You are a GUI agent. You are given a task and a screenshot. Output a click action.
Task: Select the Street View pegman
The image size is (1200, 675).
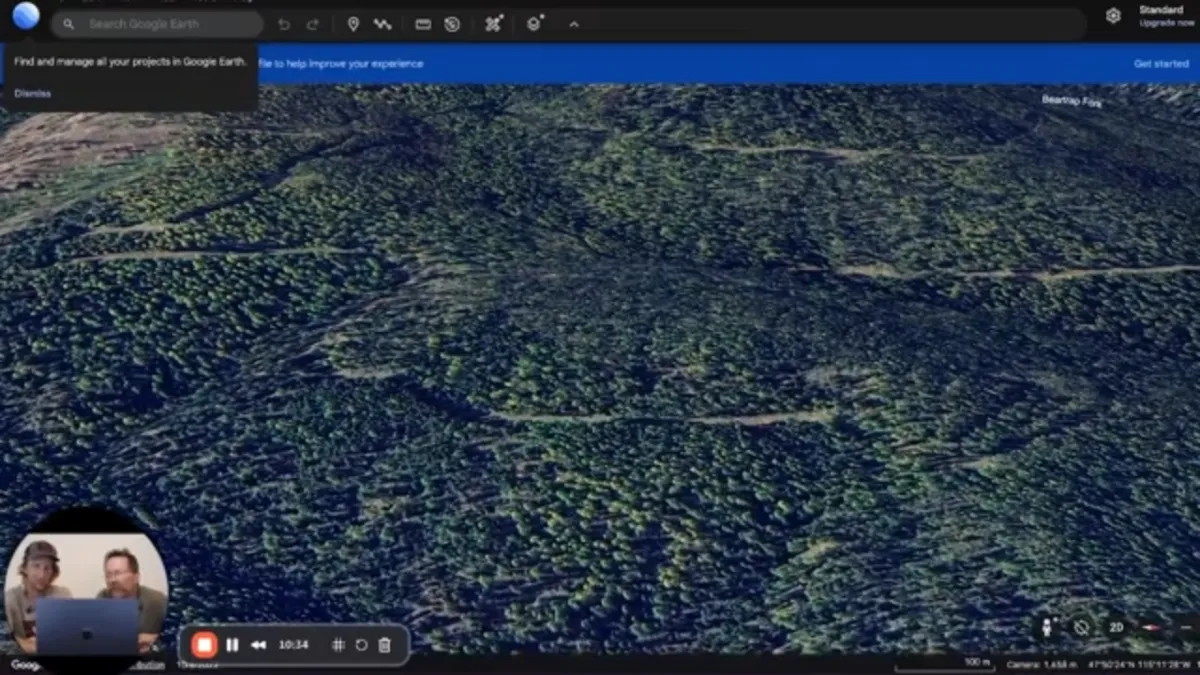pos(1049,627)
